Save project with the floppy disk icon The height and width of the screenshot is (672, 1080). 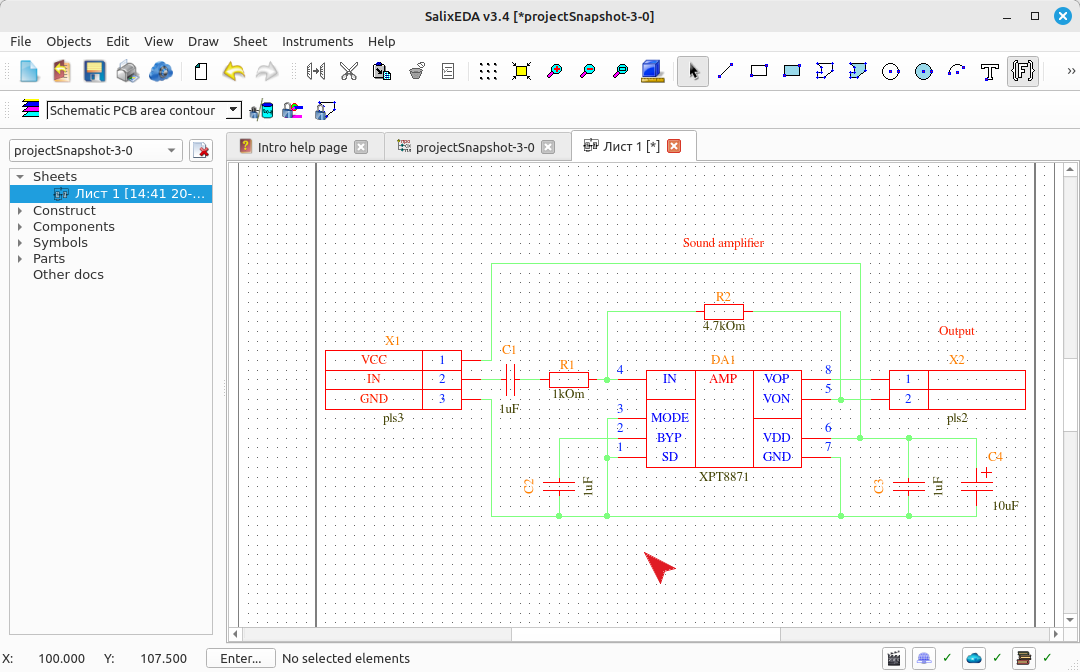(x=94, y=71)
